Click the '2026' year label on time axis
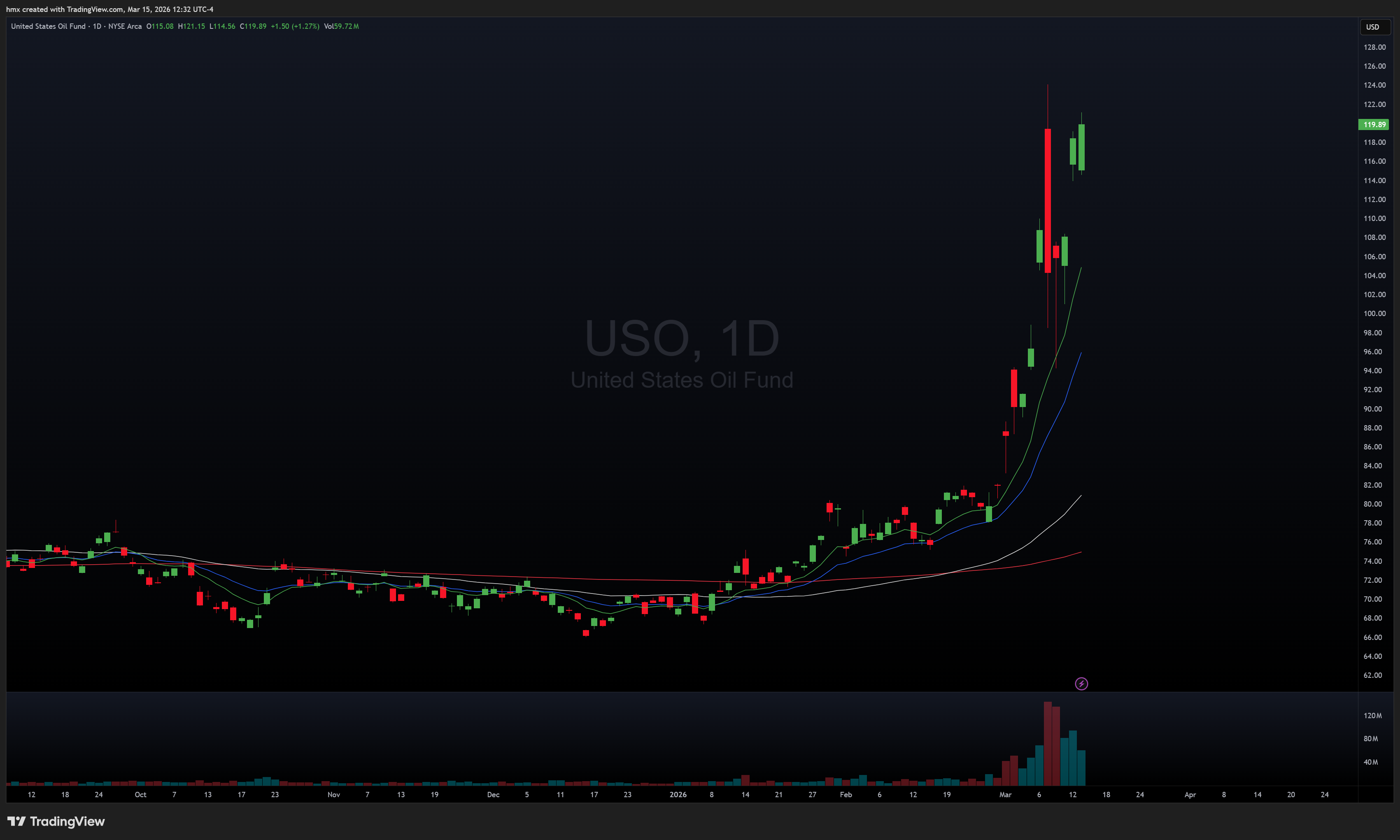The width and height of the screenshot is (1400, 840). [x=678, y=795]
